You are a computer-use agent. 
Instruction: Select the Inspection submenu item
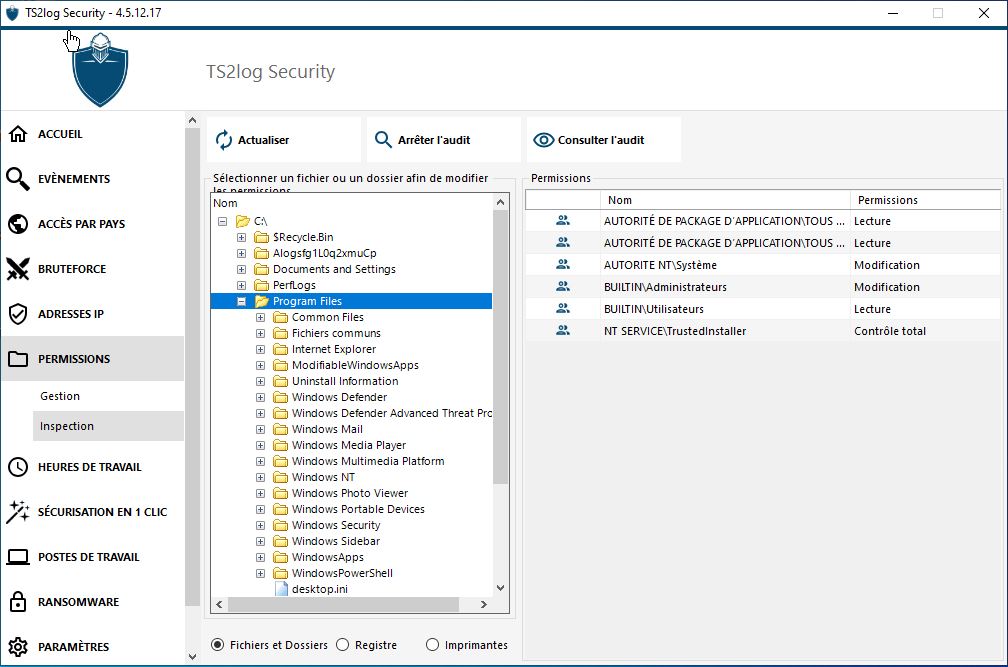point(108,426)
